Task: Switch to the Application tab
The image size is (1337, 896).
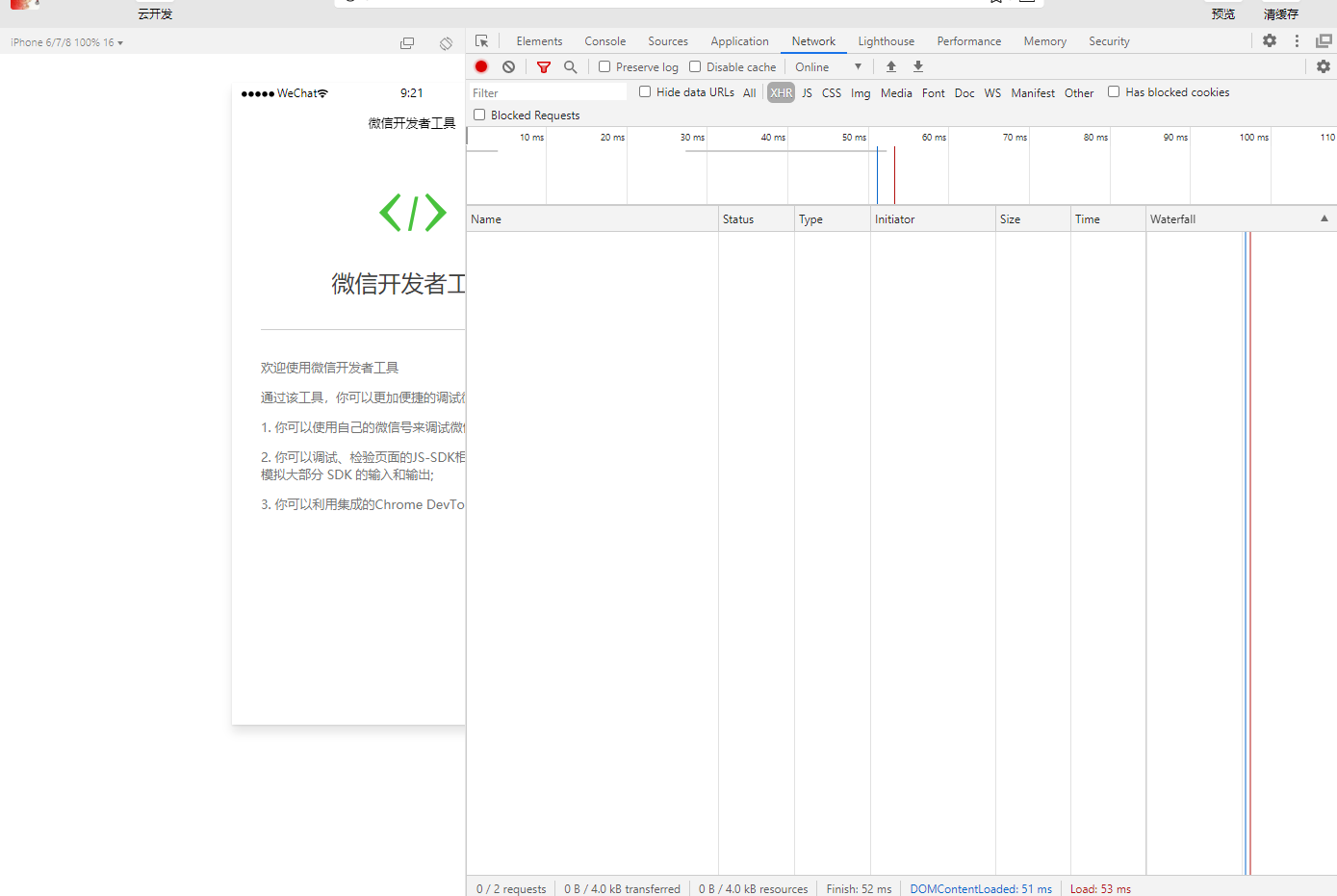Action: coord(740,41)
